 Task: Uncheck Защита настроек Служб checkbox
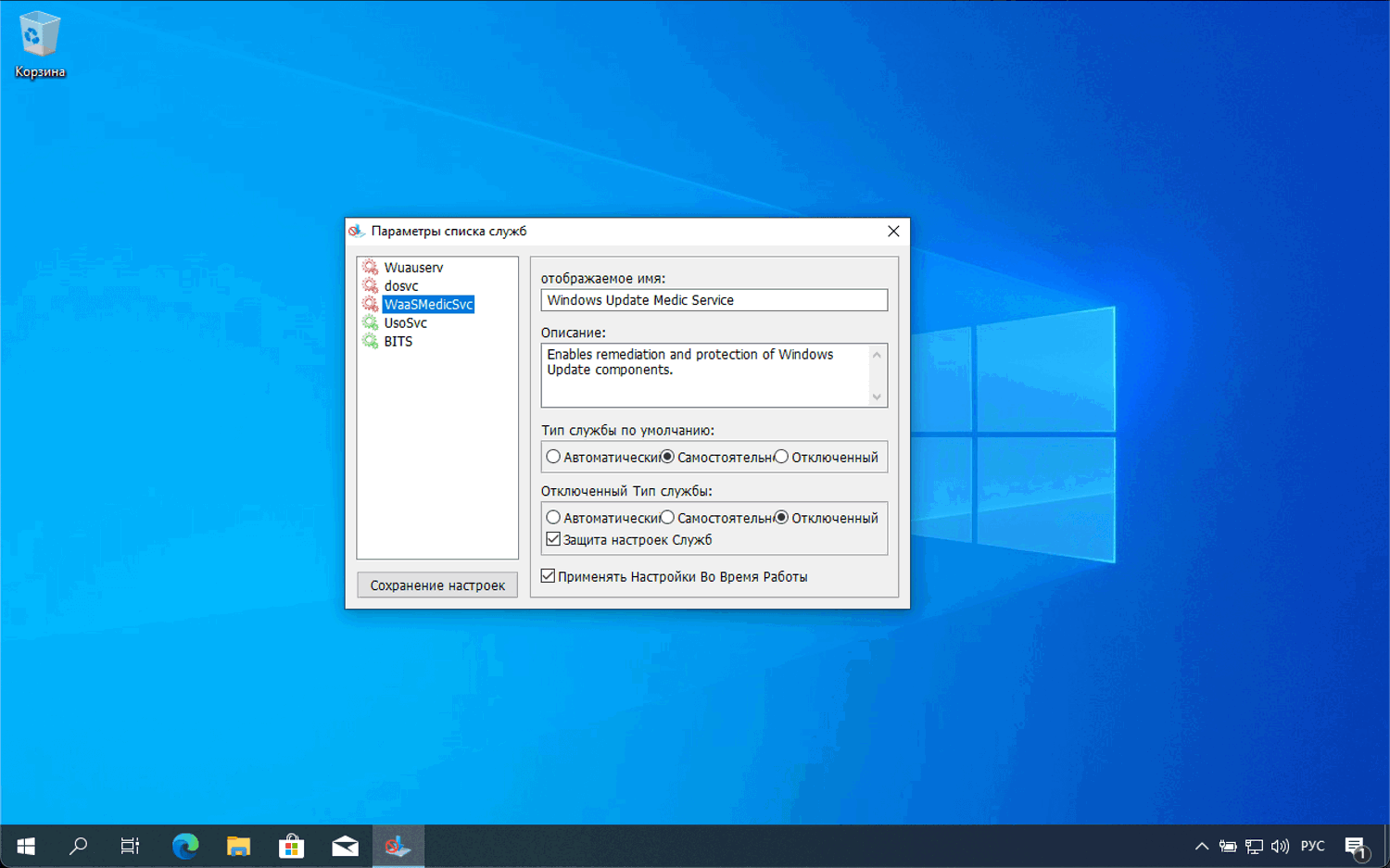coord(554,539)
